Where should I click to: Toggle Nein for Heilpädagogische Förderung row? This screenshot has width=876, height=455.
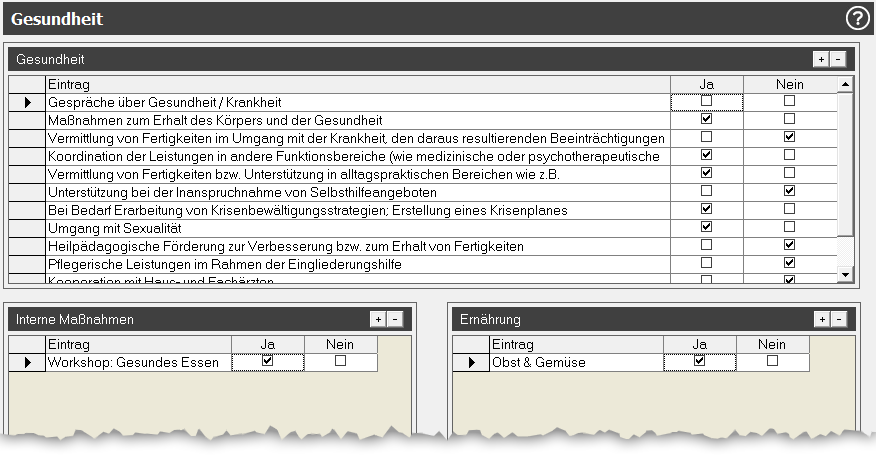(x=789, y=246)
